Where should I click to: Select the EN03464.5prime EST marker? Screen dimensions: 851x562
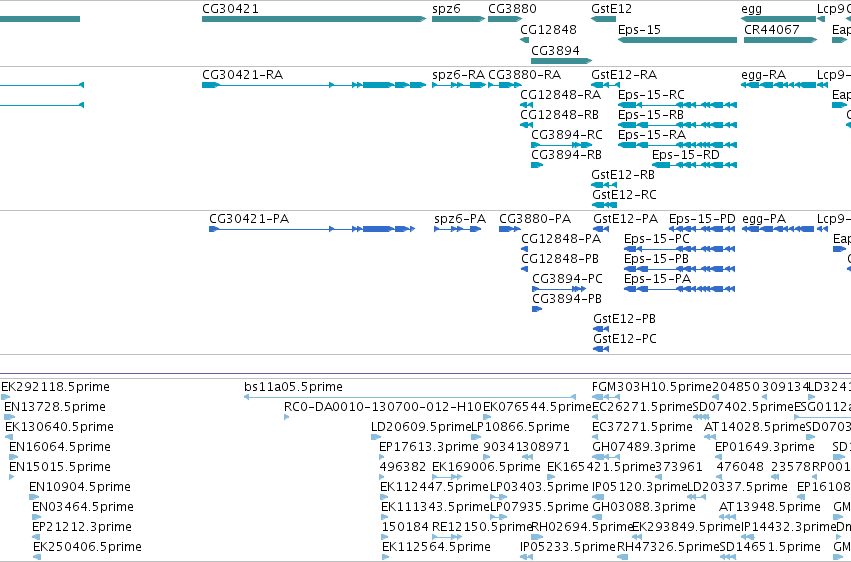point(36,517)
